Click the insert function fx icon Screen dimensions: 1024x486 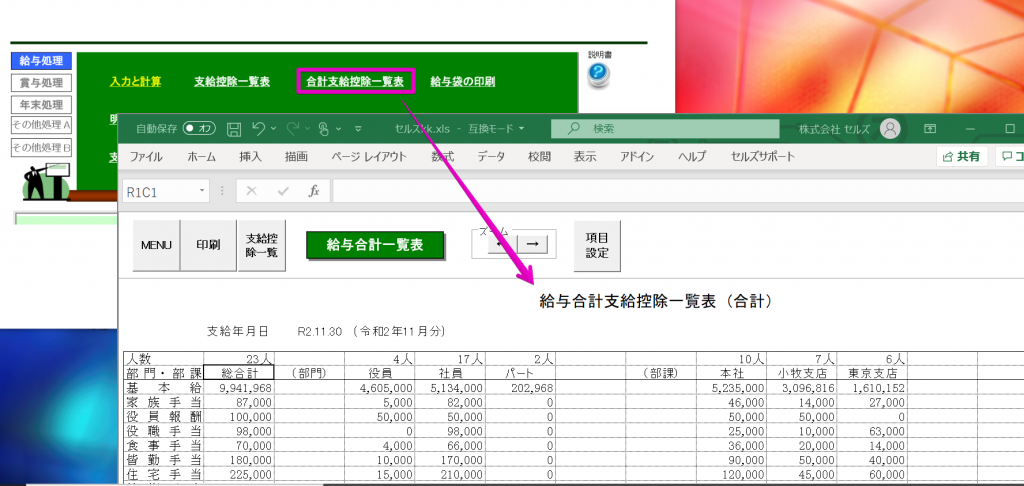tap(313, 190)
